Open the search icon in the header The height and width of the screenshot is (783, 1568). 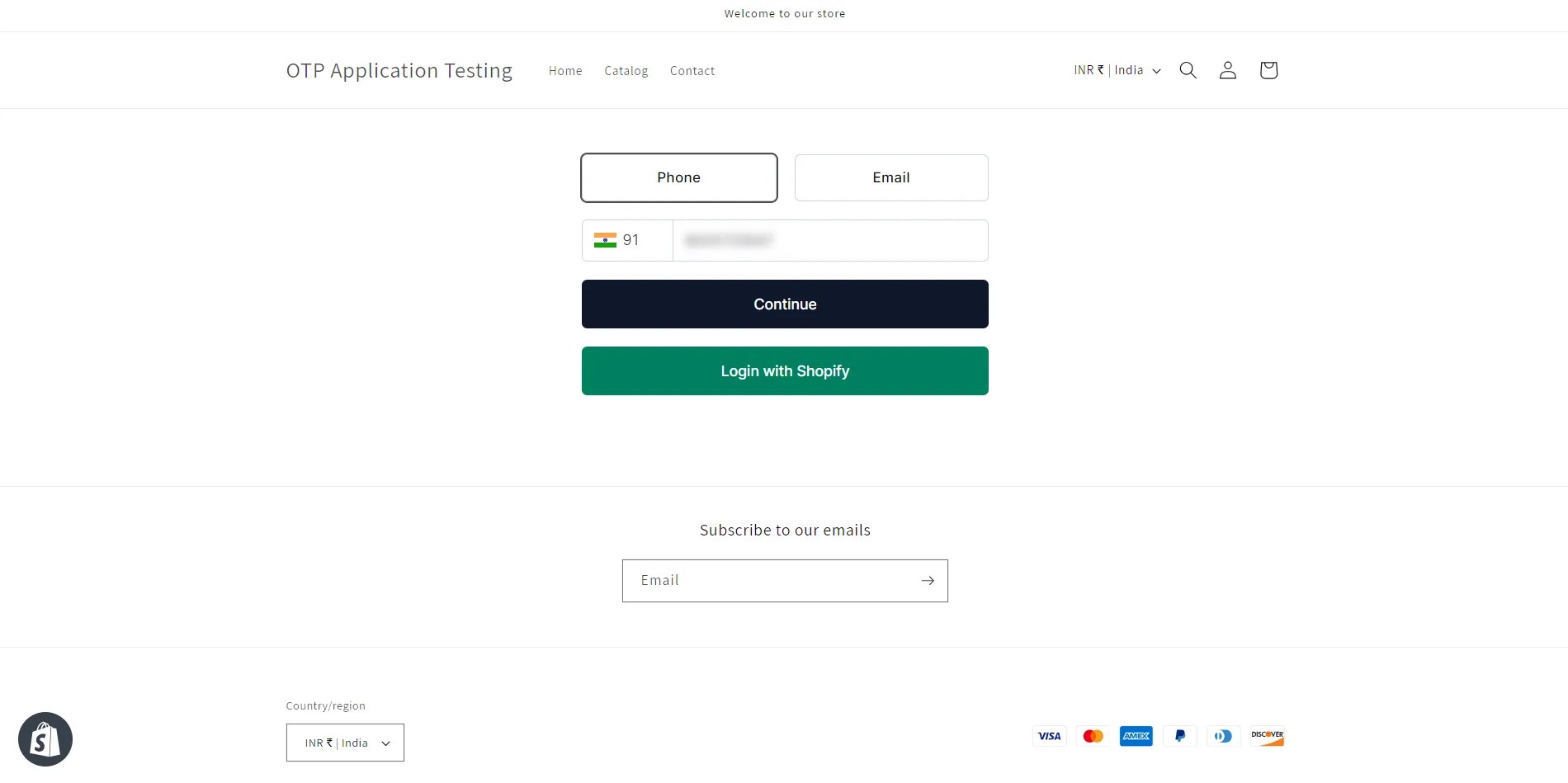1188,70
